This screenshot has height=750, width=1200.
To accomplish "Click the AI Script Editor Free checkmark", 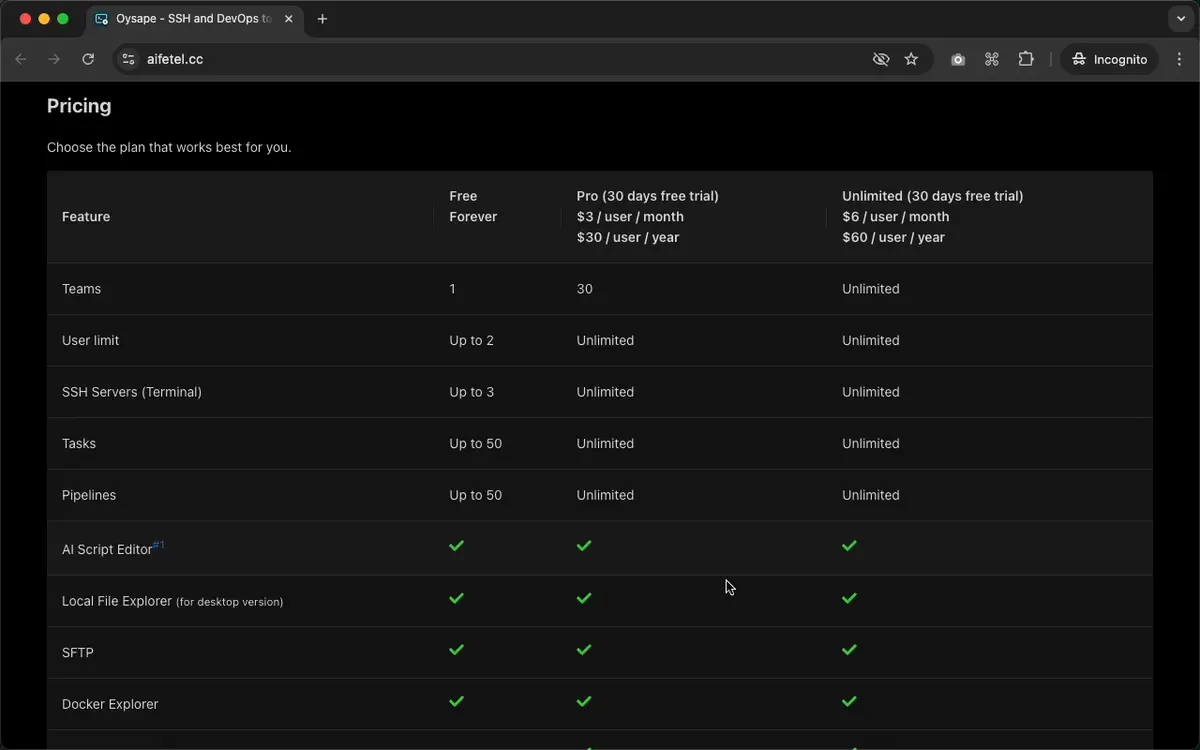I will 457,546.
